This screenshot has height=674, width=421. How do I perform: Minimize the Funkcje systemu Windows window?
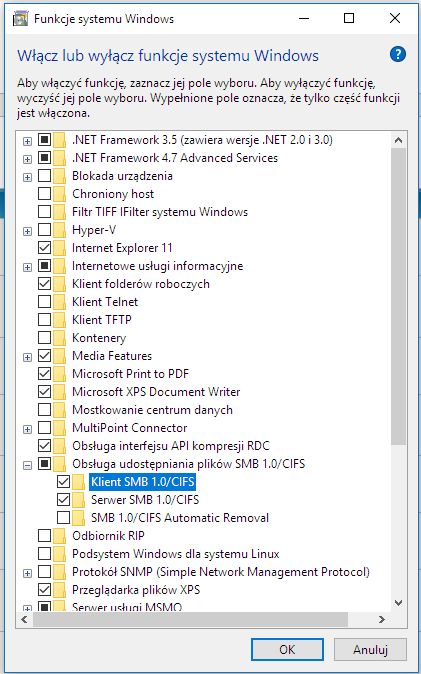coord(304,18)
